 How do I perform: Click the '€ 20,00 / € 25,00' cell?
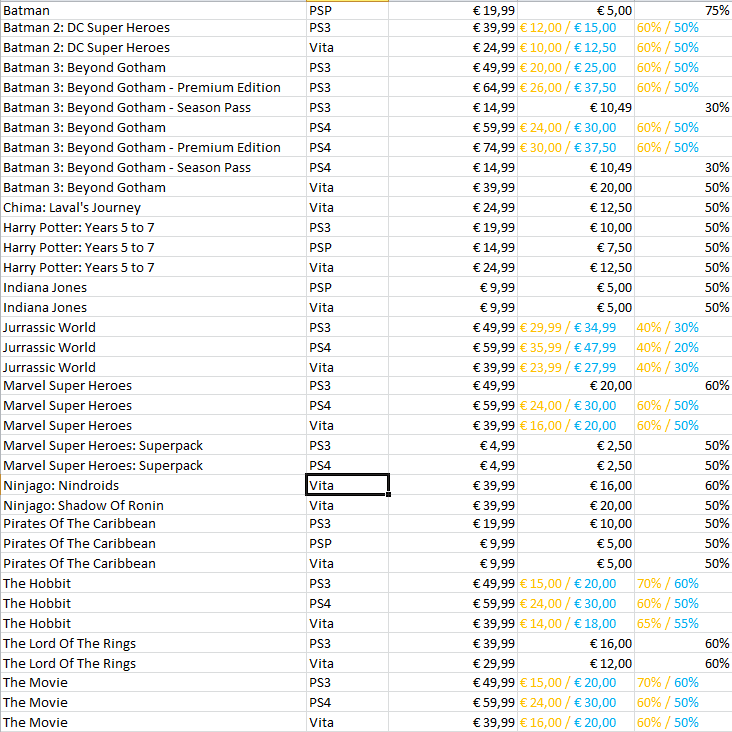[576, 67]
